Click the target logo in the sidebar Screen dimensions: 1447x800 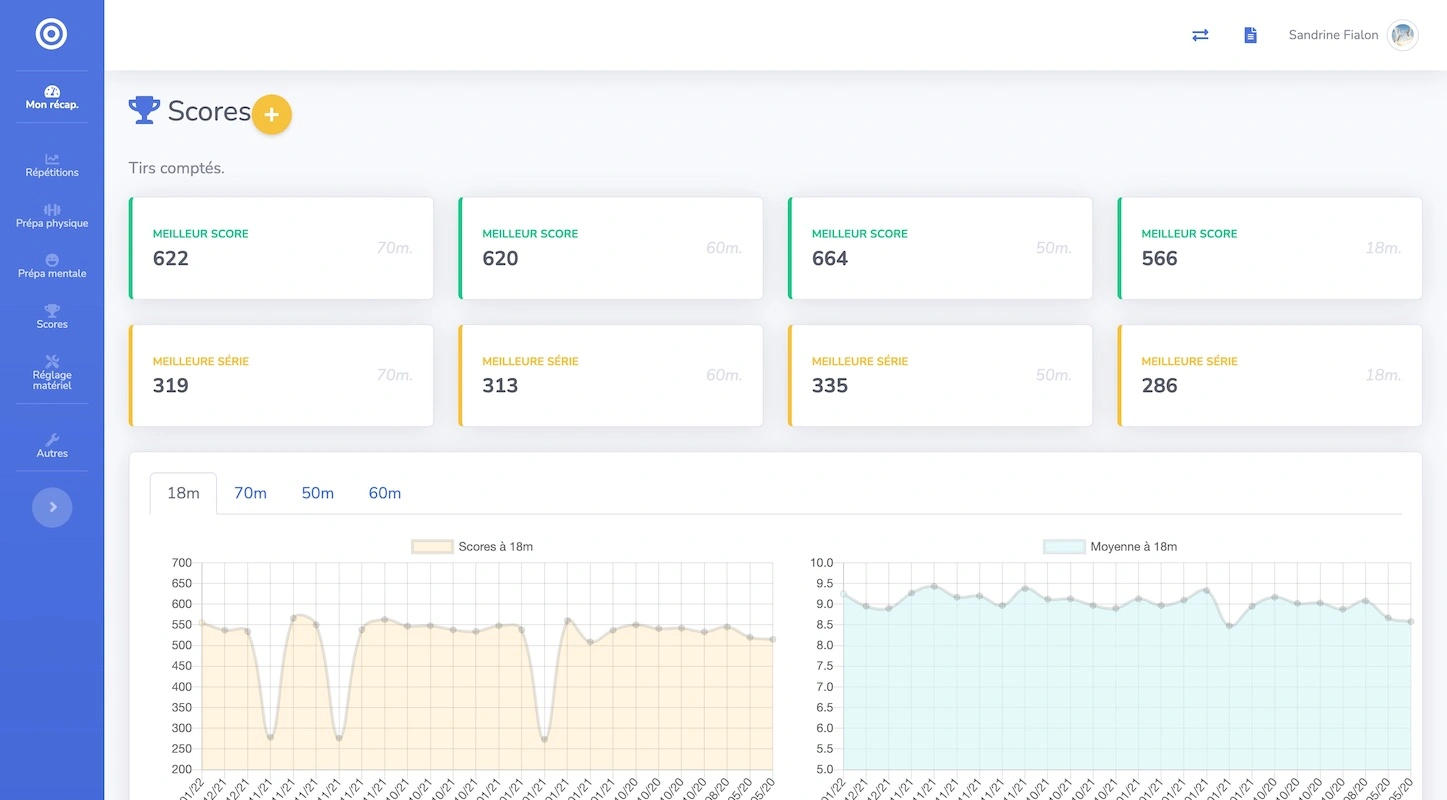(x=51, y=34)
